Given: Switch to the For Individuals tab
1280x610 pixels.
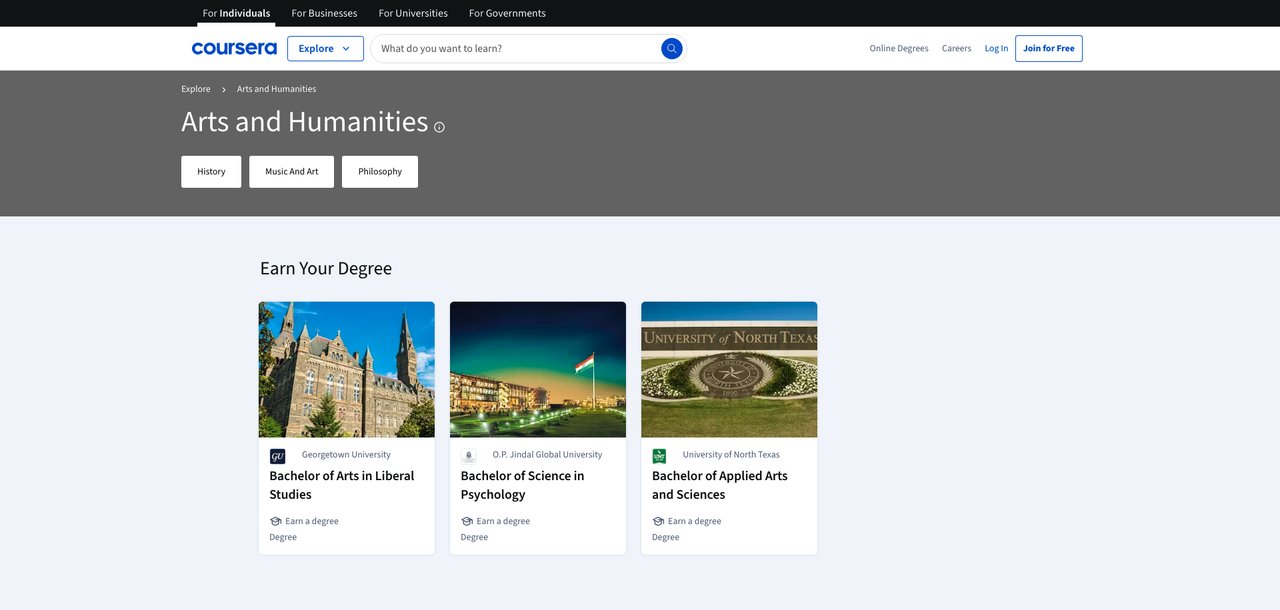Looking at the screenshot, I should pos(236,13).
